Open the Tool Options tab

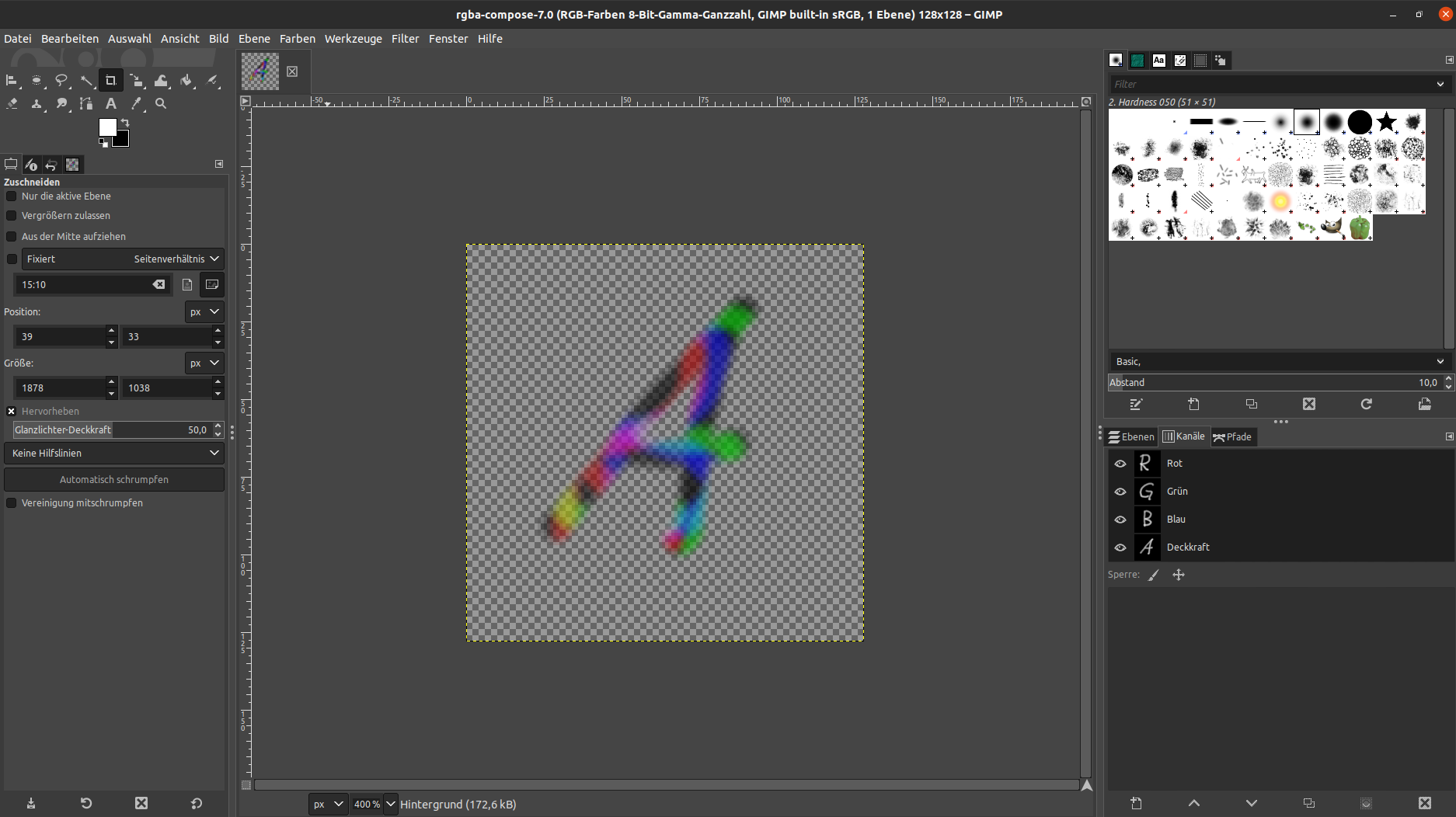click(11, 164)
